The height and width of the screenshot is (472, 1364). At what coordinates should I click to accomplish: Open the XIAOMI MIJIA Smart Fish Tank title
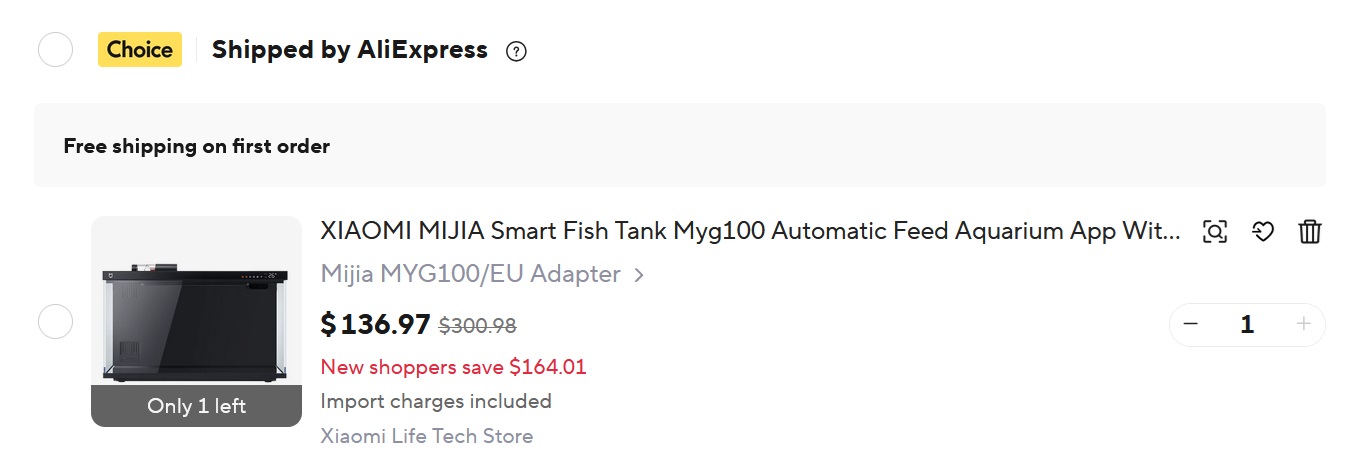click(750, 232)
